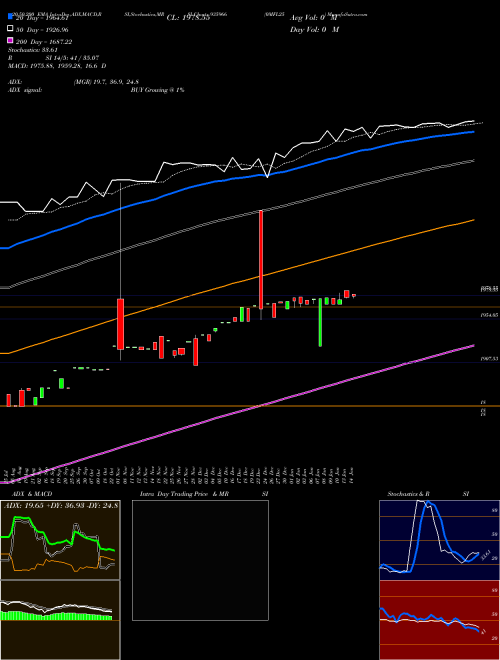Image resolution: width=500 pixels, height=660 pixels.
Task: Open the red-background RSI mini chart
Action: tap(439, 620)
